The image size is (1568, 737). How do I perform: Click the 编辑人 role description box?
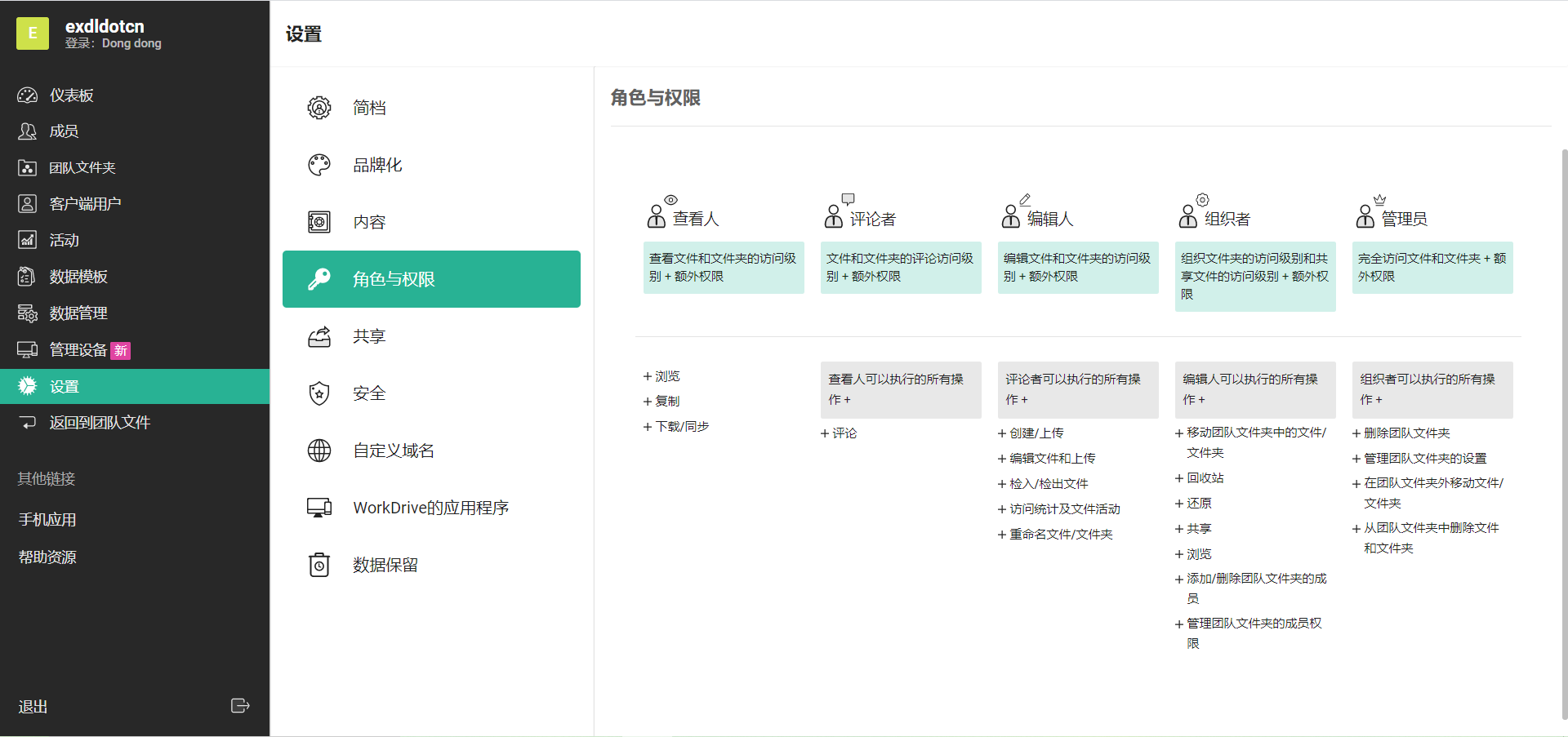click(1077, 268)
